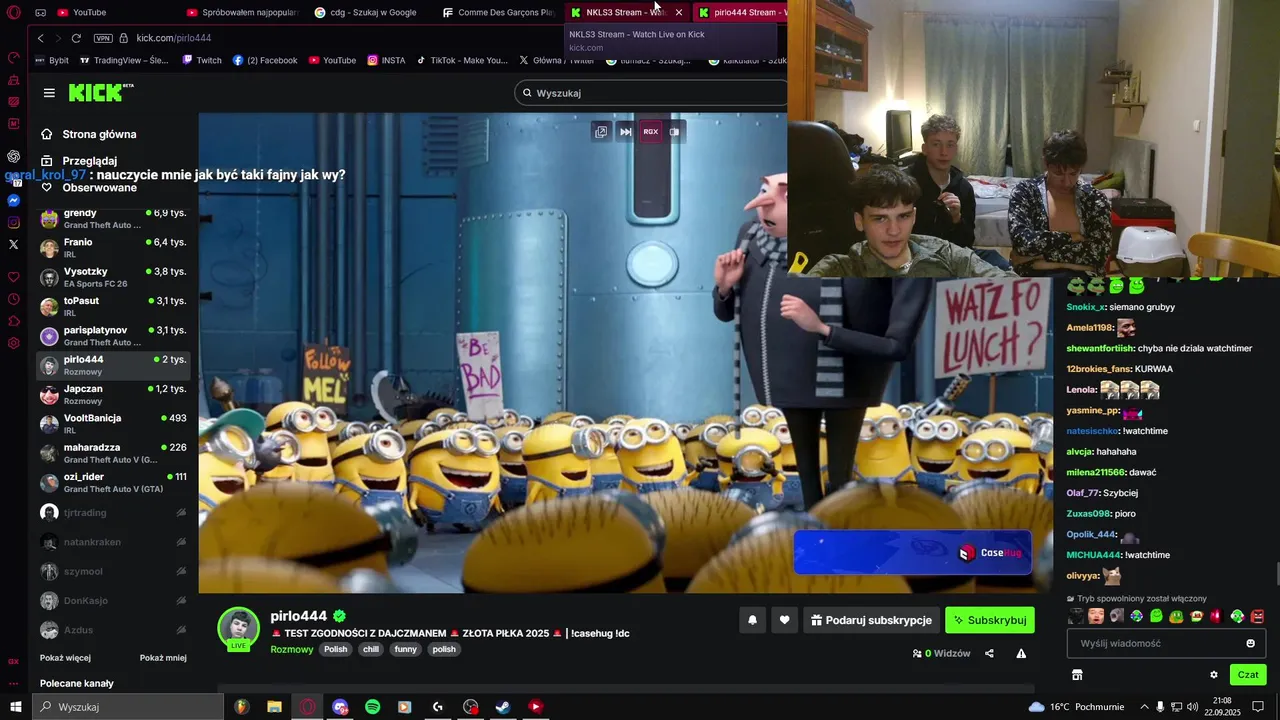
Task: Open X (Twitter) in Opera sidebar
Action: [x=13, y=244]
